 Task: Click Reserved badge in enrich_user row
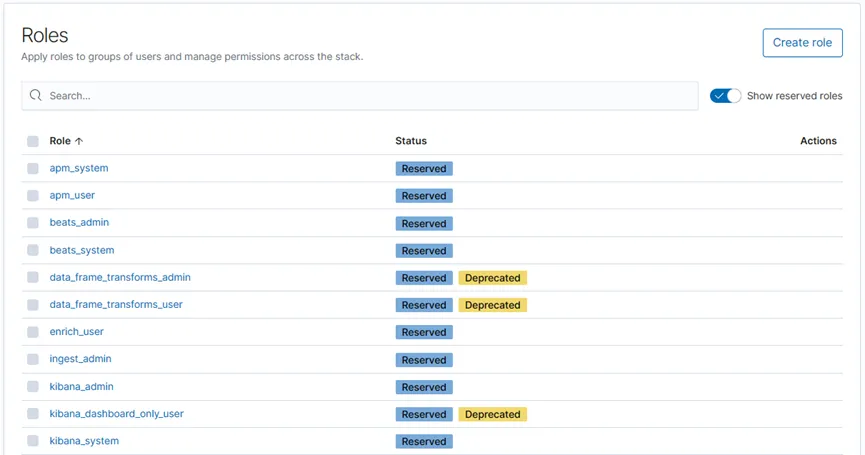pos(424,332)
